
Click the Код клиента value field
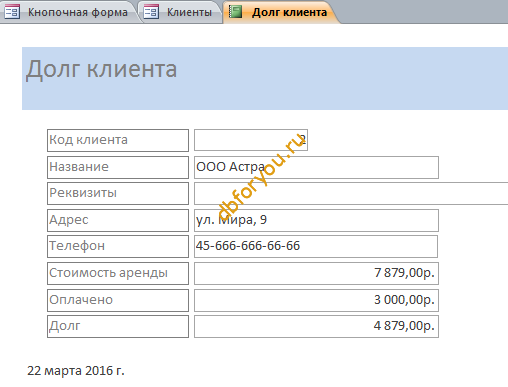[x=251, y=140]
